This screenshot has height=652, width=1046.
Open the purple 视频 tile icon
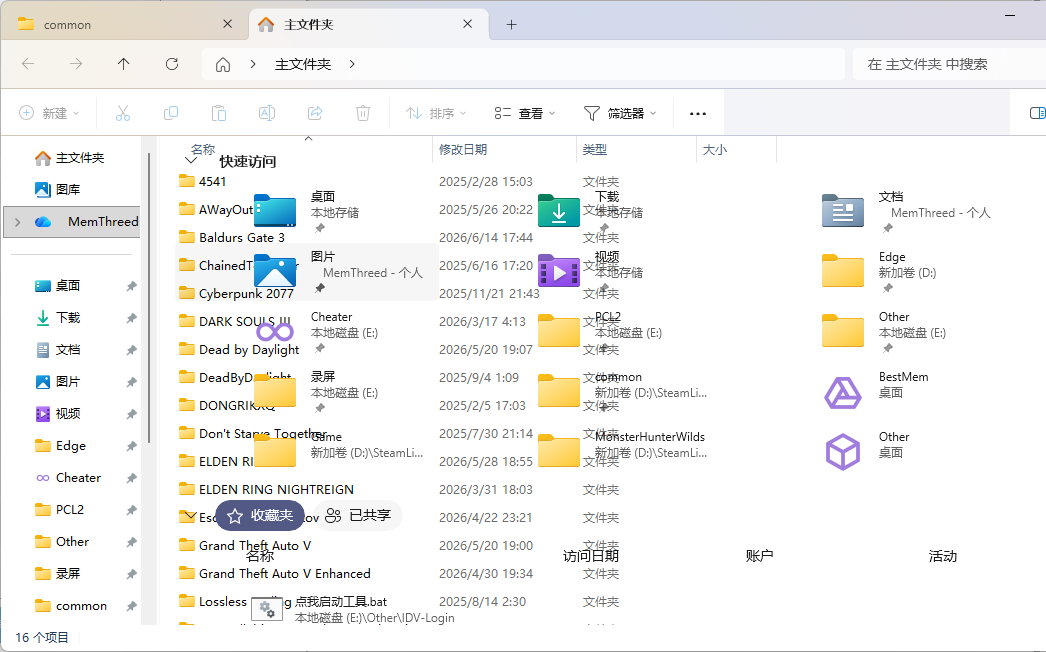pyautogui.click(x=559, y=271)
